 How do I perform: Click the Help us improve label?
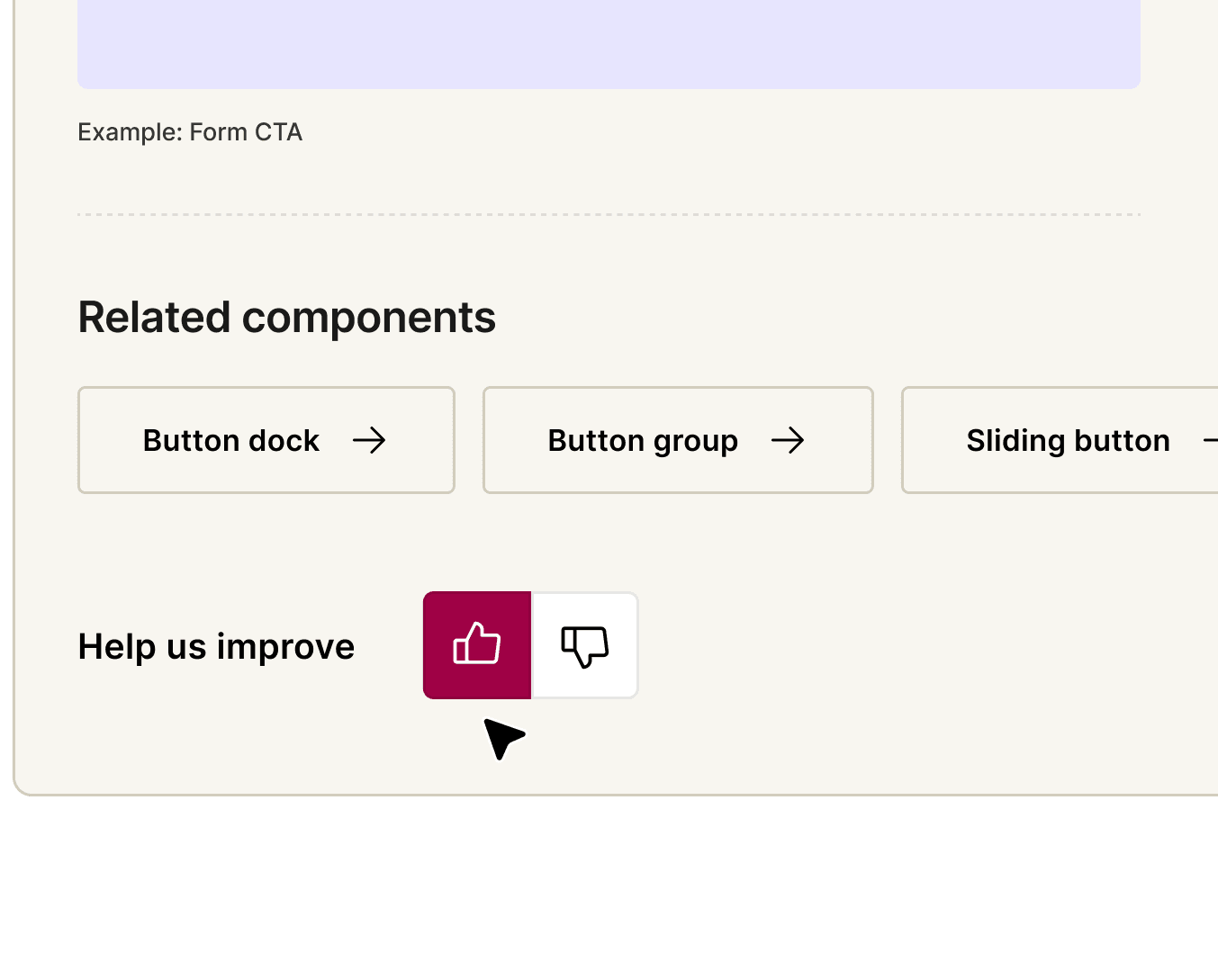216,646
